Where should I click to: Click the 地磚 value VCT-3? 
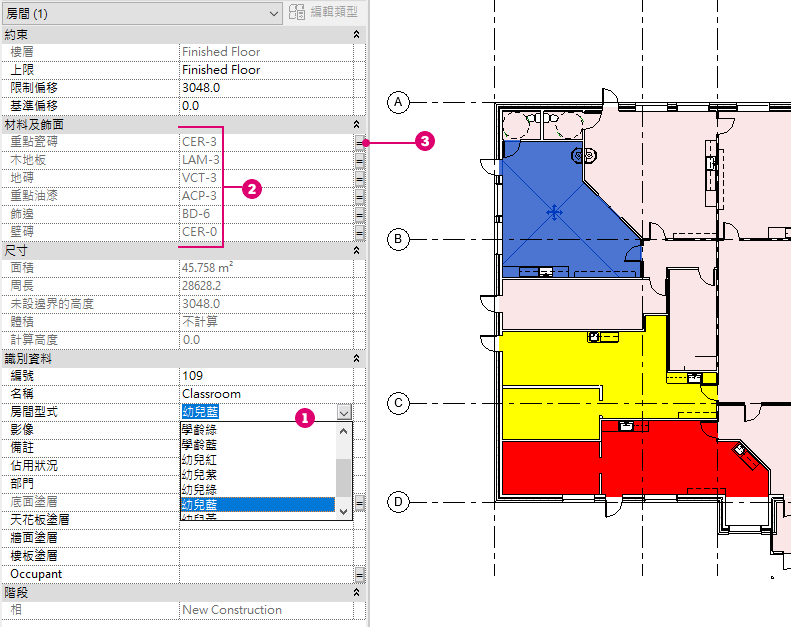[200, 179]
